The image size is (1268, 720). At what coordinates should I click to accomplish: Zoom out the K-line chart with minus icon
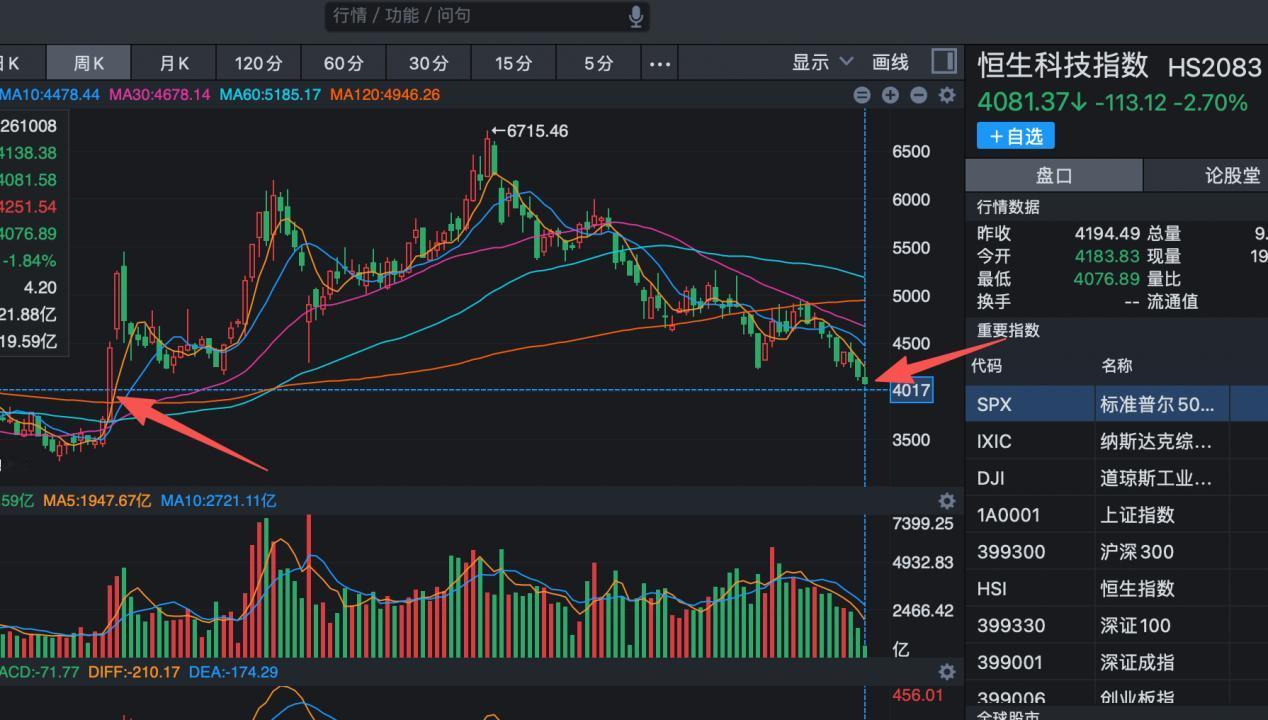click(918, 95)
